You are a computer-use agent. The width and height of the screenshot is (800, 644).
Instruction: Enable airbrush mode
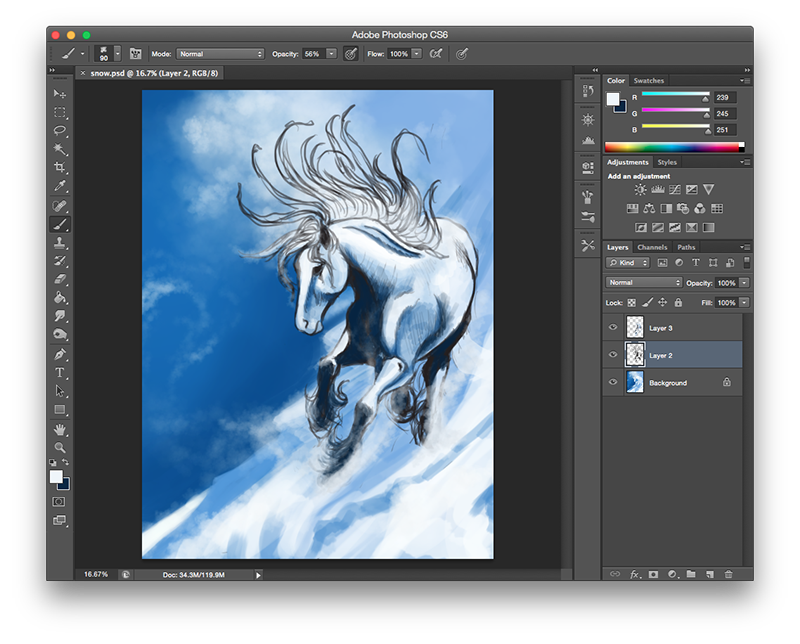pyautogui.click(x=436, y=54)
